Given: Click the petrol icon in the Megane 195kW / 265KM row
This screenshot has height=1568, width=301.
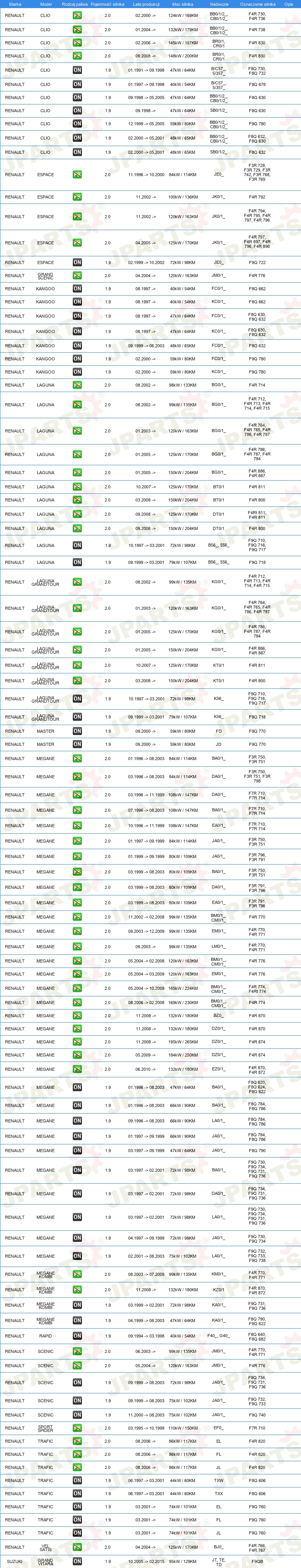Looking at the screenshot, I should (x=77, y=1041).
